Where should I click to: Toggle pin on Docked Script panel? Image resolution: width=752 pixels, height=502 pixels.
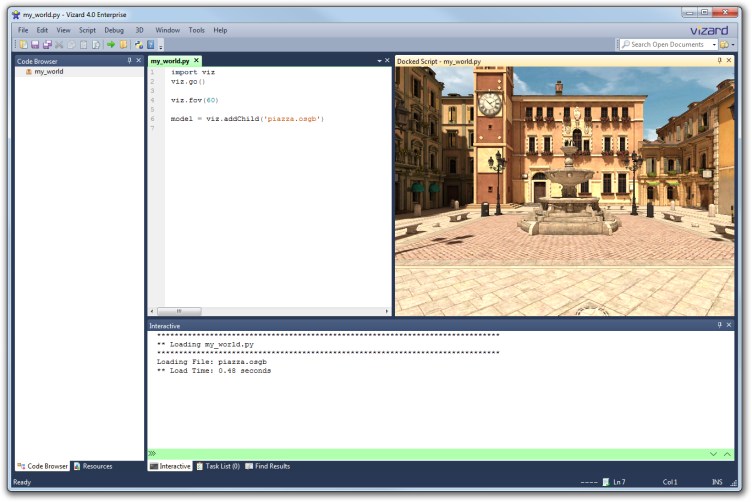coord(719,61)
